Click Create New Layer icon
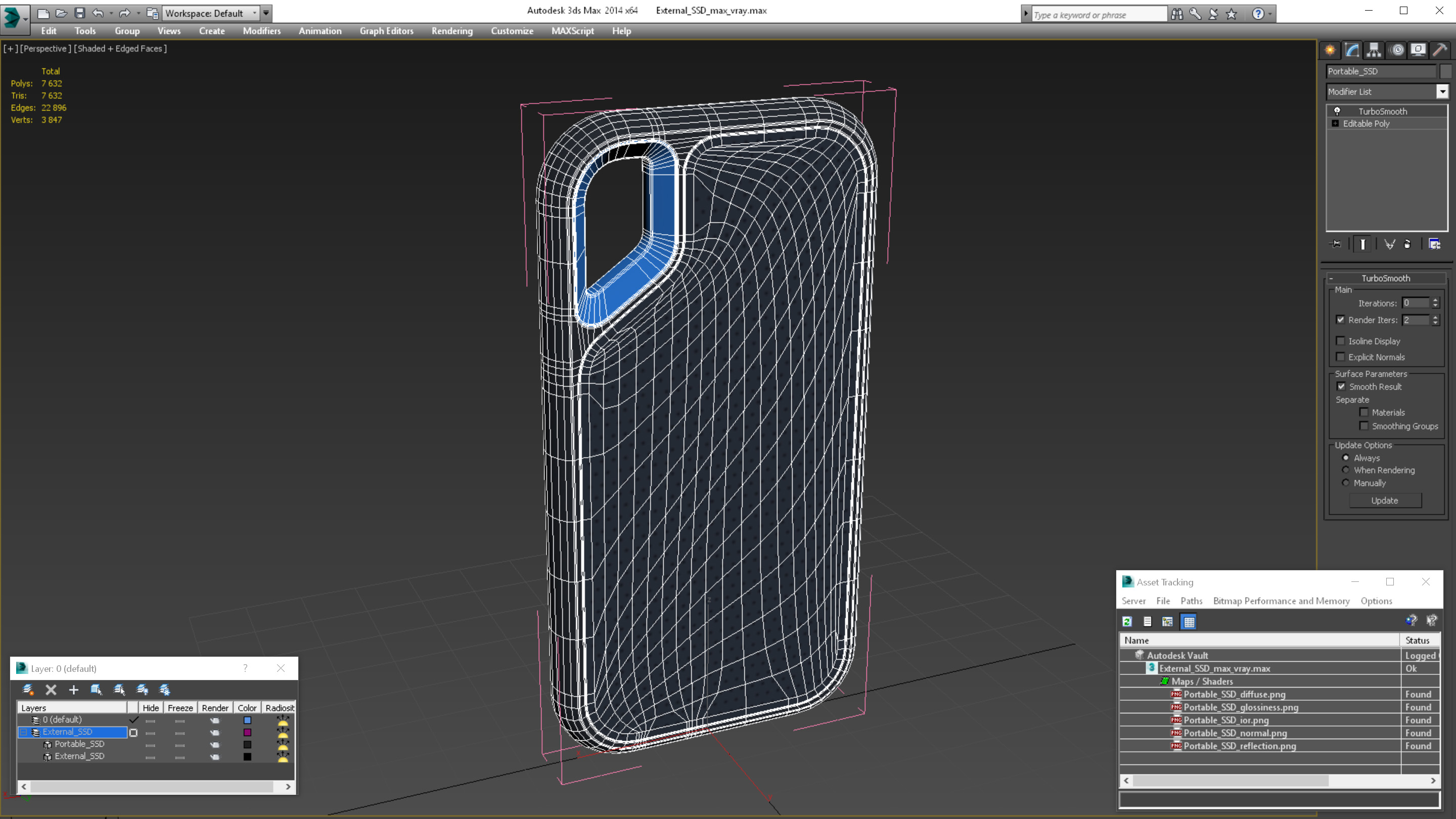The image size is (1456, 819). tap(28, 690)
